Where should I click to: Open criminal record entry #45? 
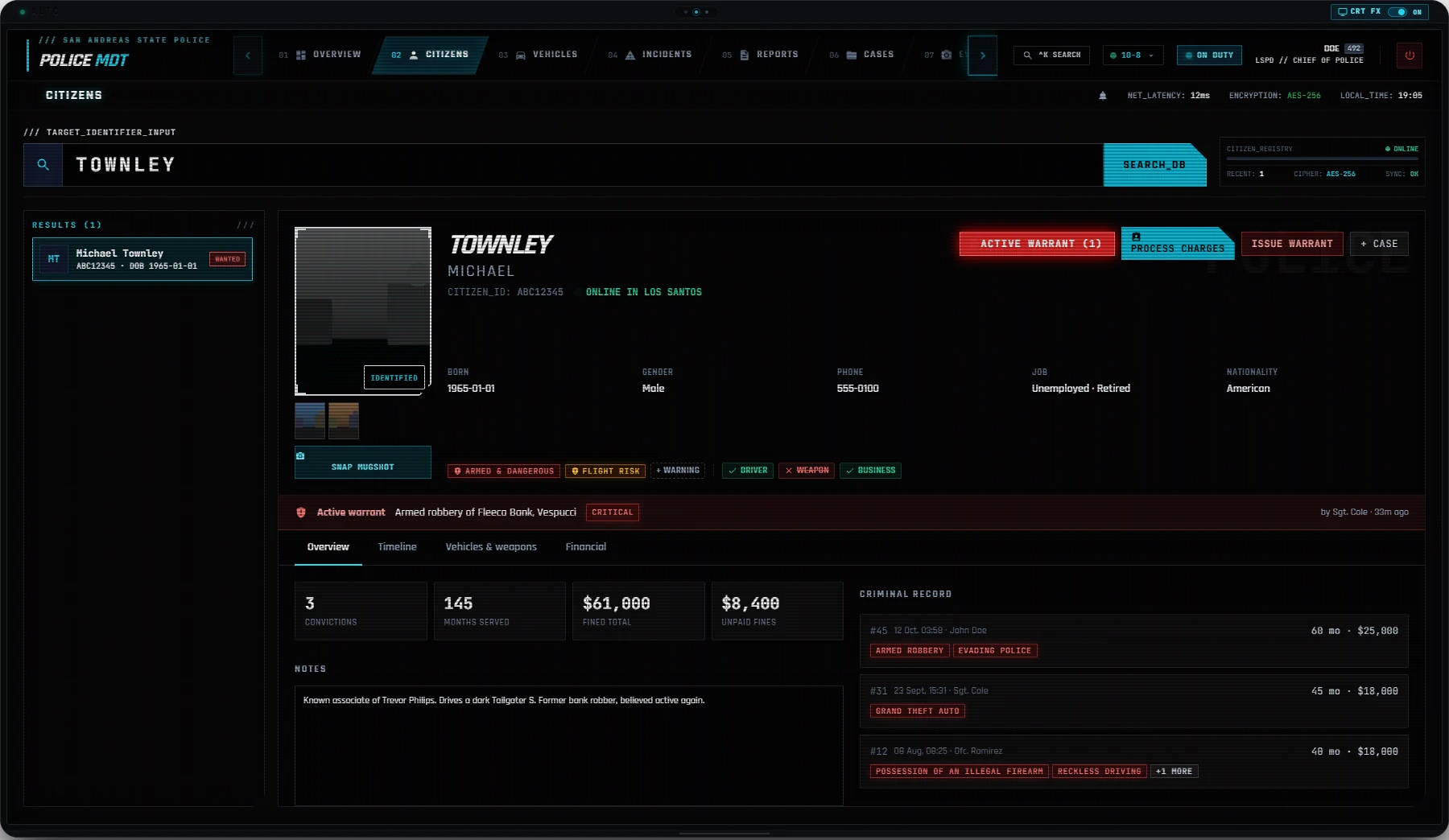pos(1133,641)
